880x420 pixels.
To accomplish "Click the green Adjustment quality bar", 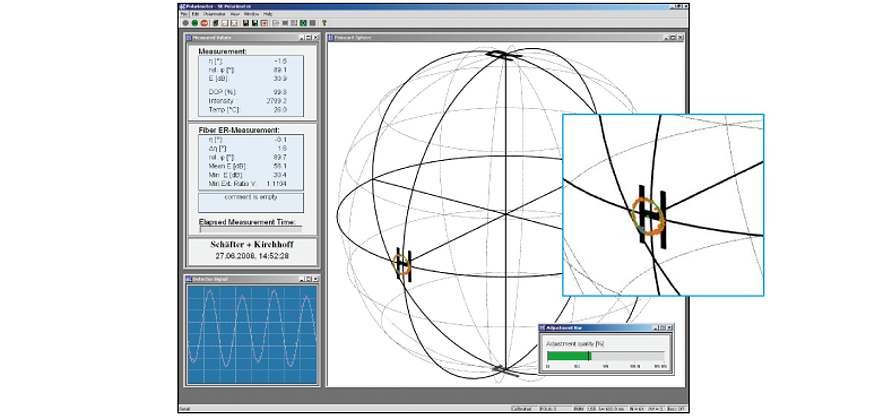I will [x=568, y=356].
